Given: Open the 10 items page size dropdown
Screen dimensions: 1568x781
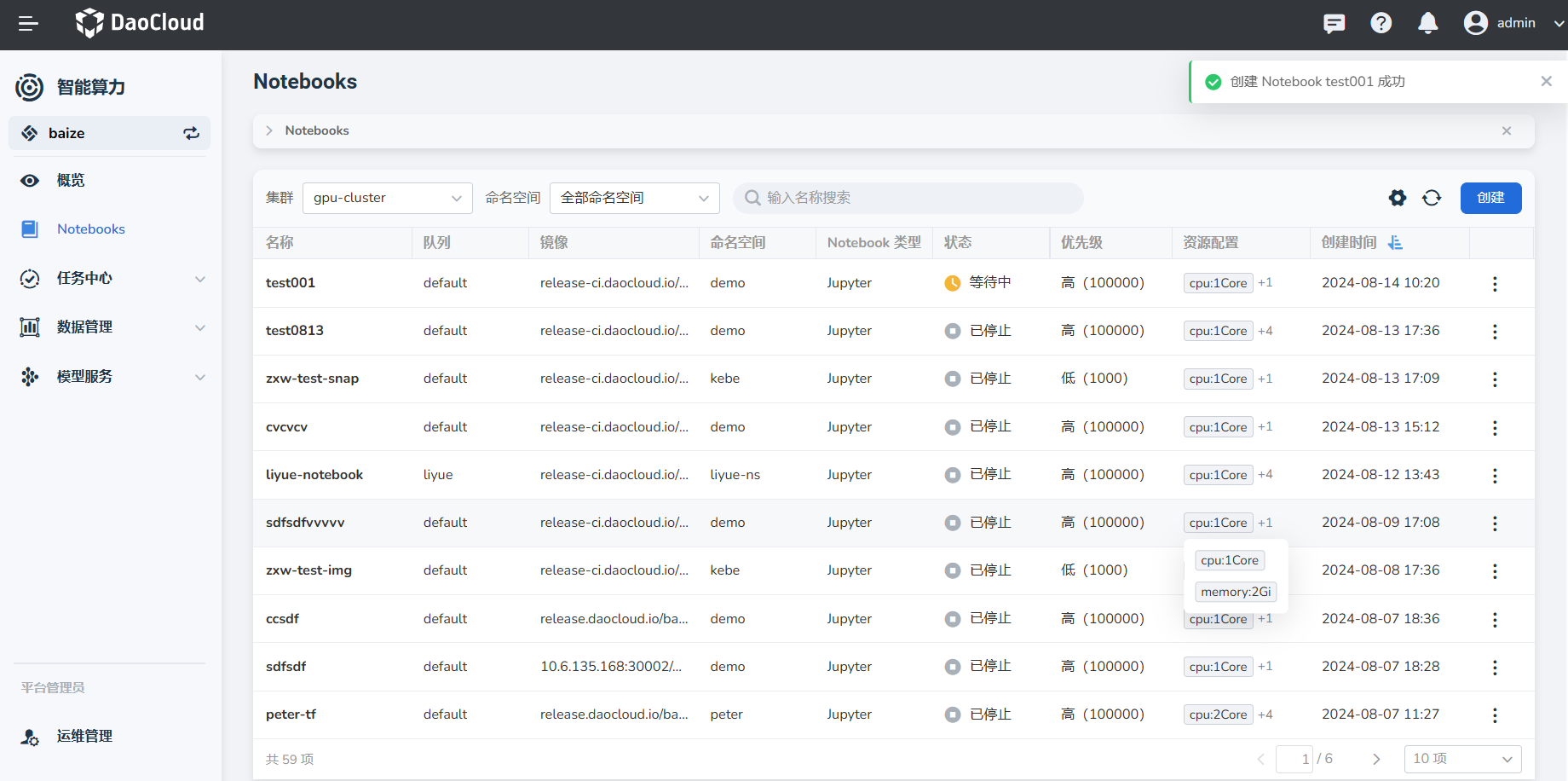Looking at the screenshot, I should tap(1461, 759).
